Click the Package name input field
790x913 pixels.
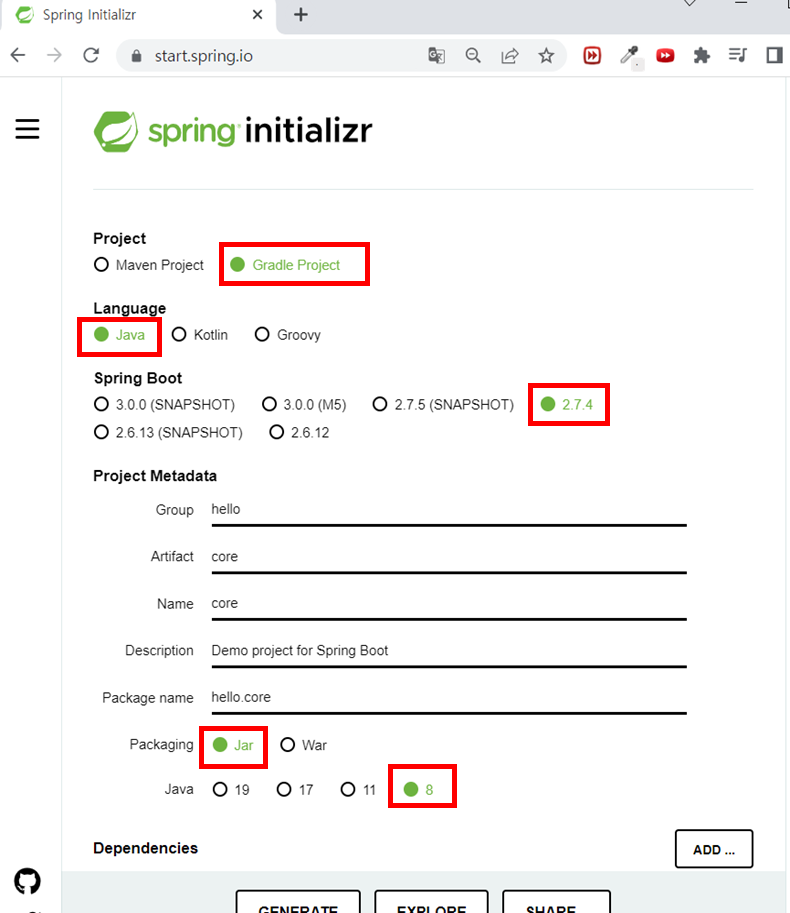click(x=449, y=698)
